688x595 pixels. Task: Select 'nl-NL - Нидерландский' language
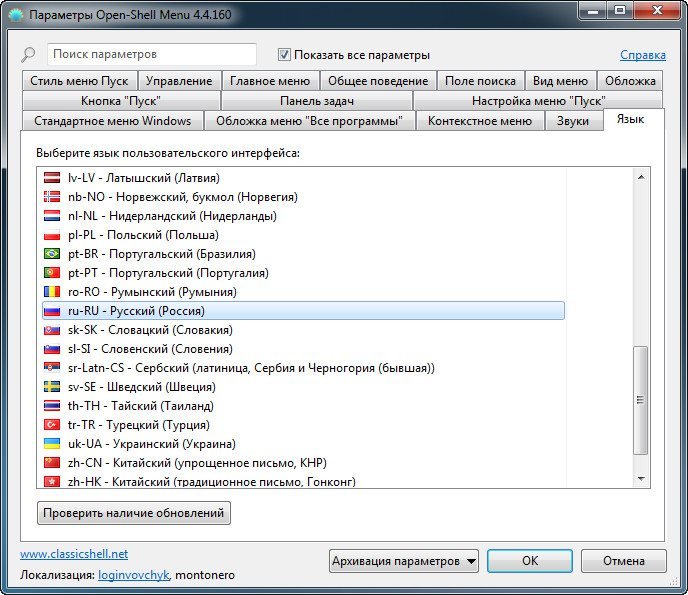click(x=172, y=216)
